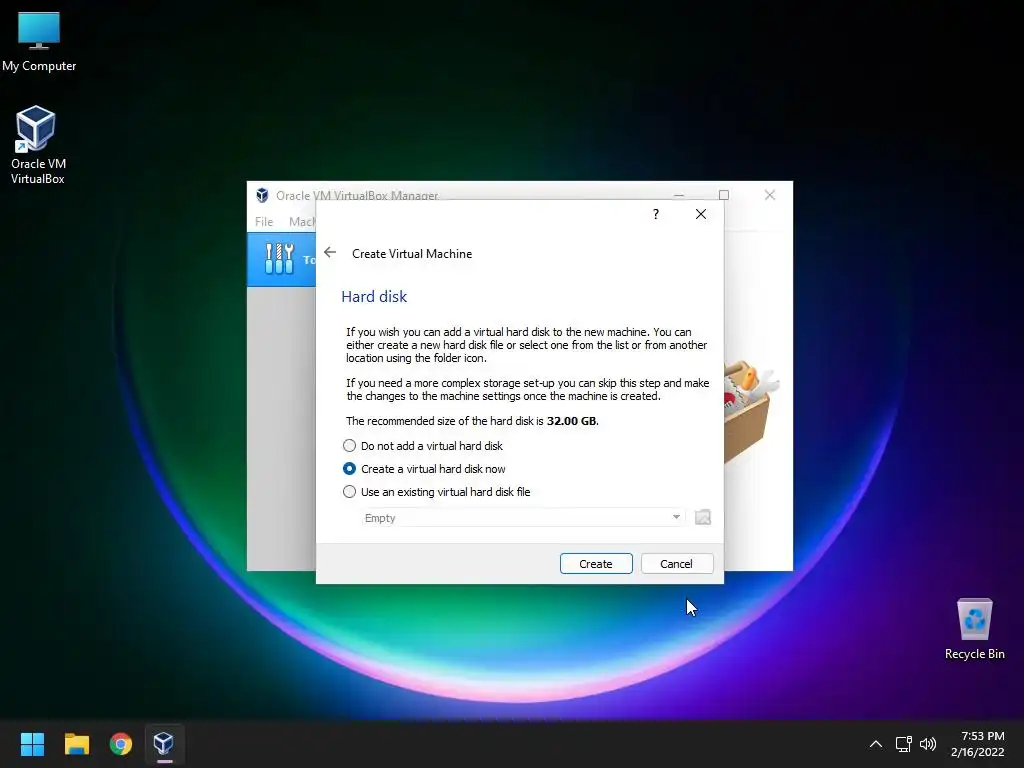Open the File menu in VirtualBox Manager

pyautogui.click(x=264, y=221)
